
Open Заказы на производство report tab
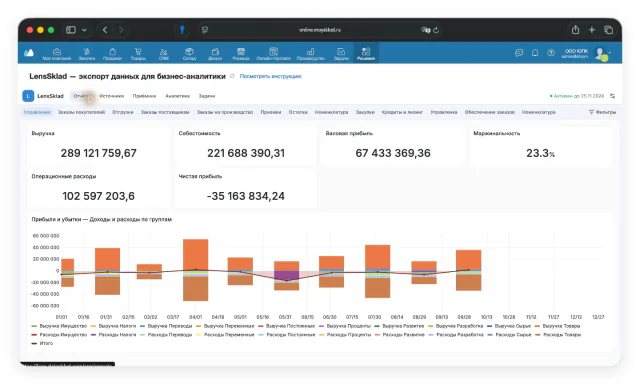tap(225, 112)
